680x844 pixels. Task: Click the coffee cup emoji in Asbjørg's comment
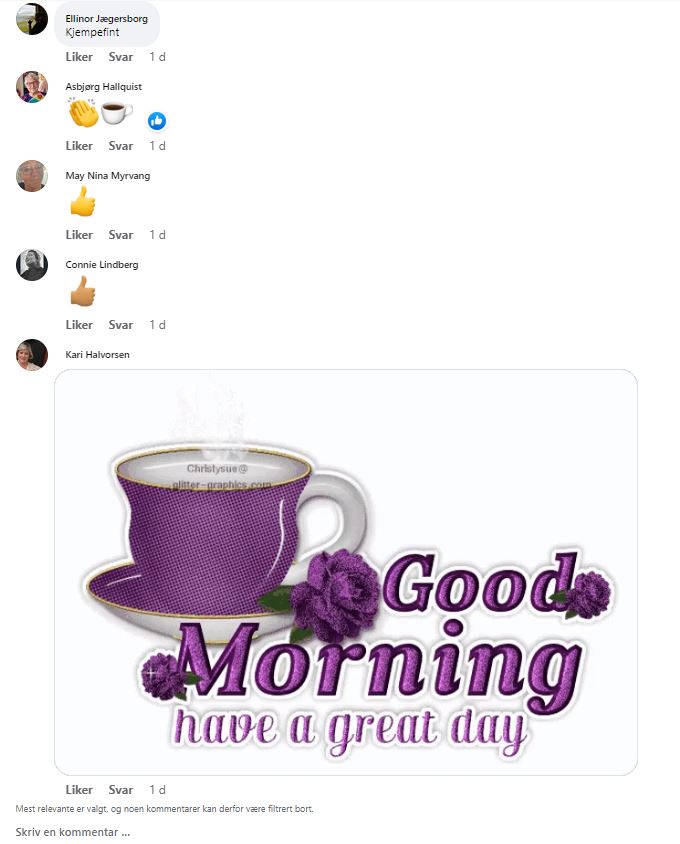pos(116,113)
